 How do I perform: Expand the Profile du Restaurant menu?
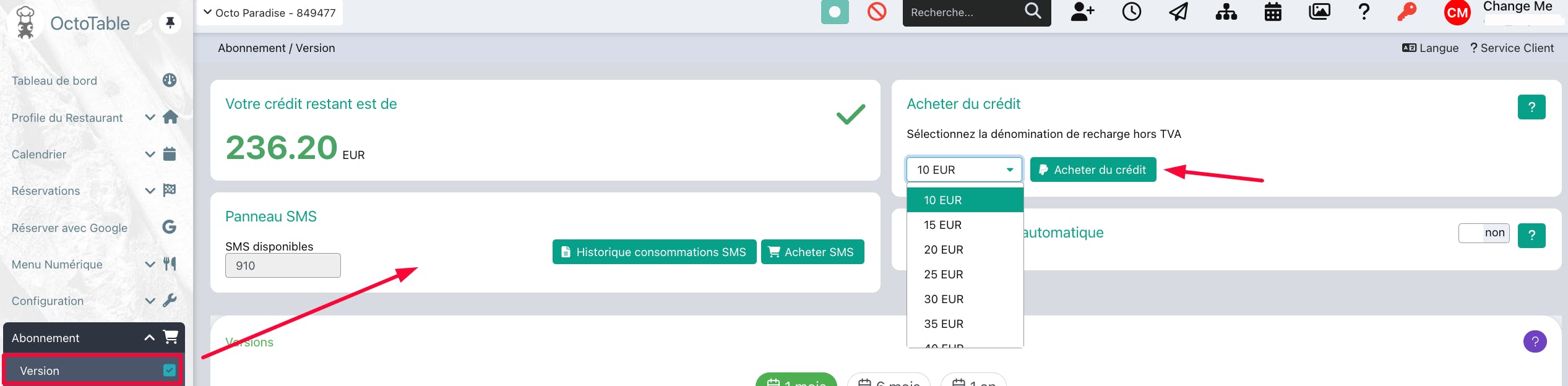[x=67, y=118]
